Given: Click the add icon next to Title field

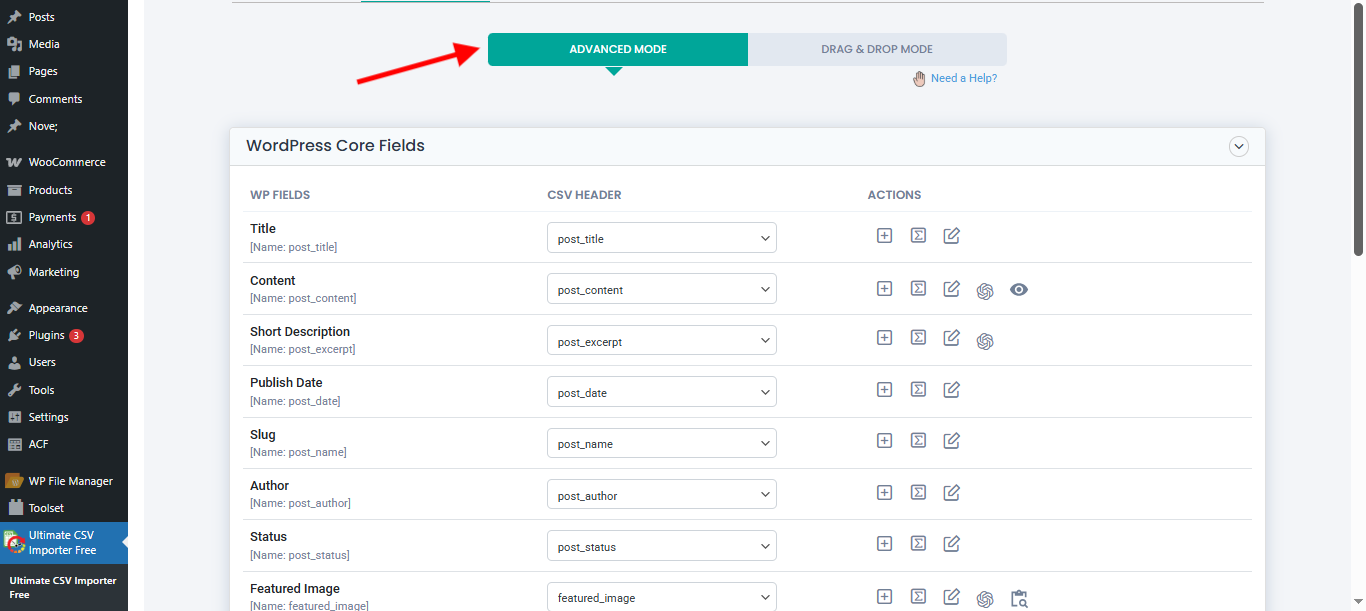Looking at the screenshot, I should [x=884, y=235].
